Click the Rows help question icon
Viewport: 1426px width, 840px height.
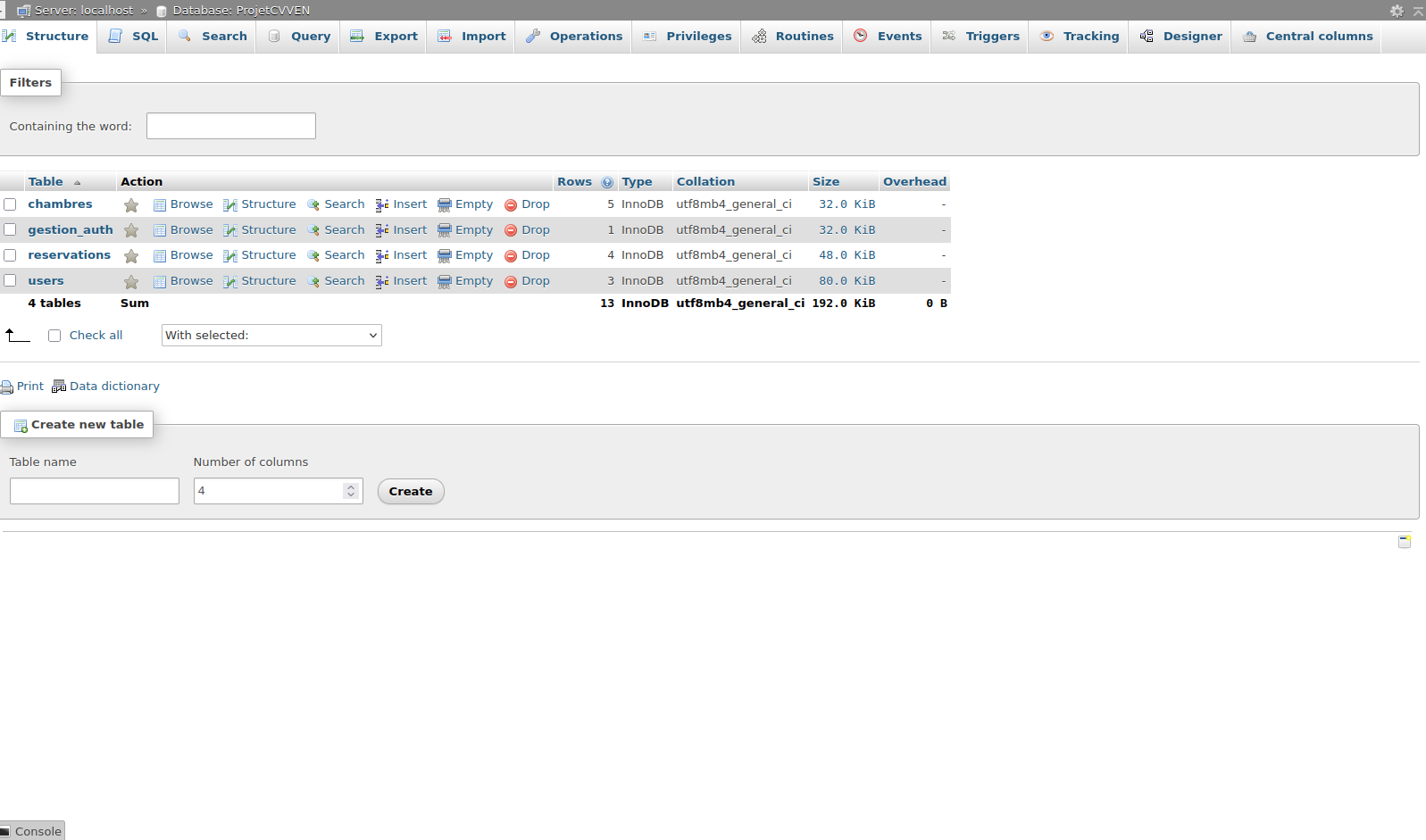[x=607, y=182]
